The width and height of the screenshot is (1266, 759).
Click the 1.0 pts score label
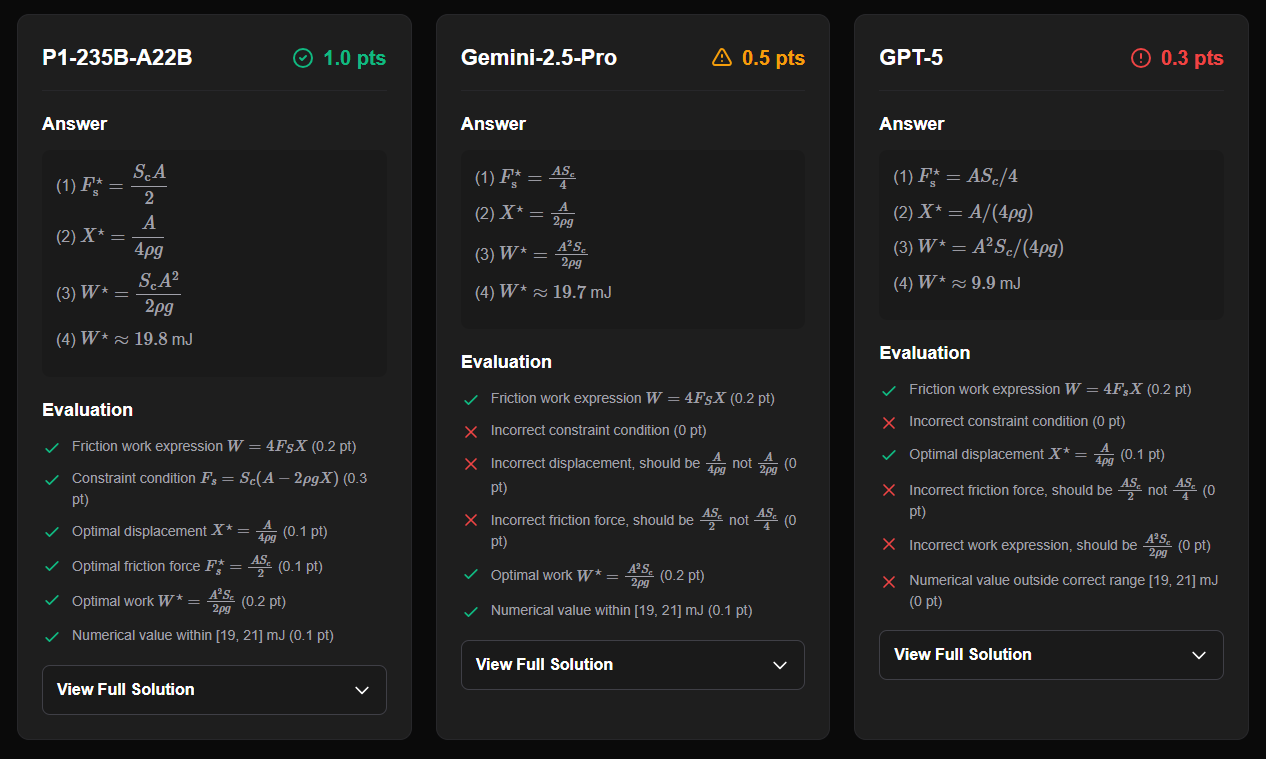point(354,59)
